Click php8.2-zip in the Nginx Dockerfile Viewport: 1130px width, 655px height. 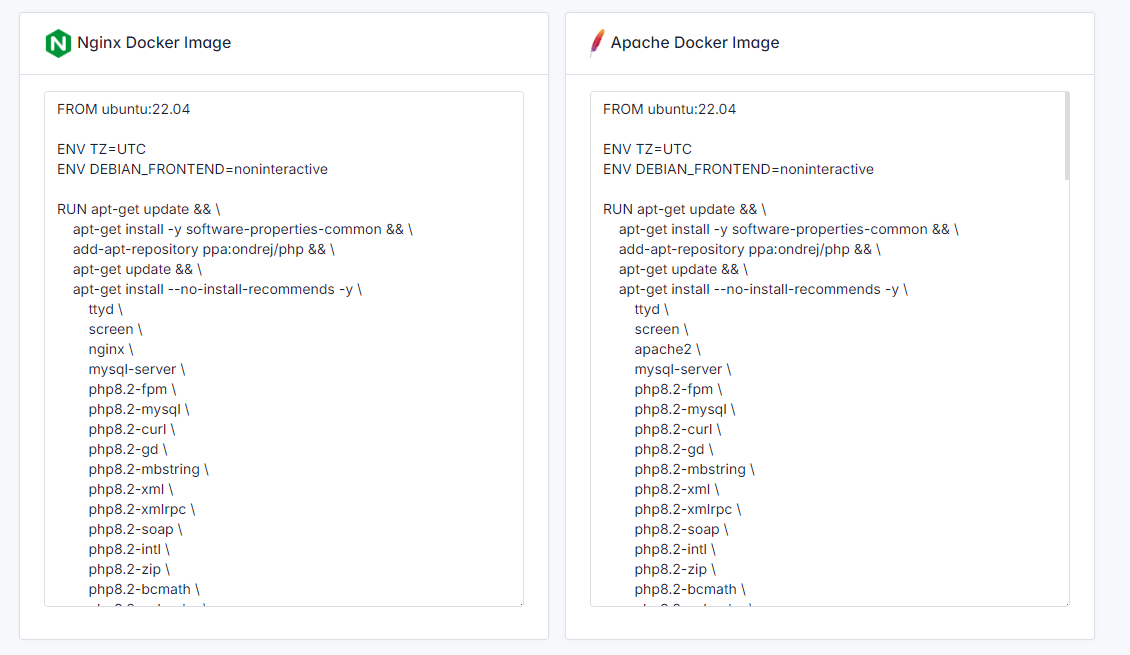[x=130, y=569]
